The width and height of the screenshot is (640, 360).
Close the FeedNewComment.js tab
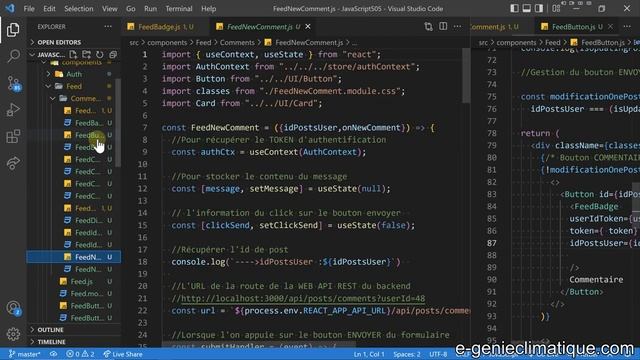coord(308,27)
